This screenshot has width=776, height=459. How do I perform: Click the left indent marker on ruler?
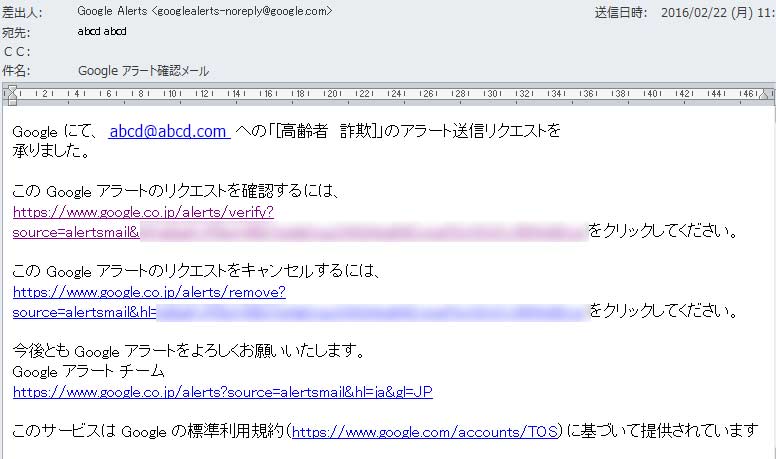pos(11,96)
